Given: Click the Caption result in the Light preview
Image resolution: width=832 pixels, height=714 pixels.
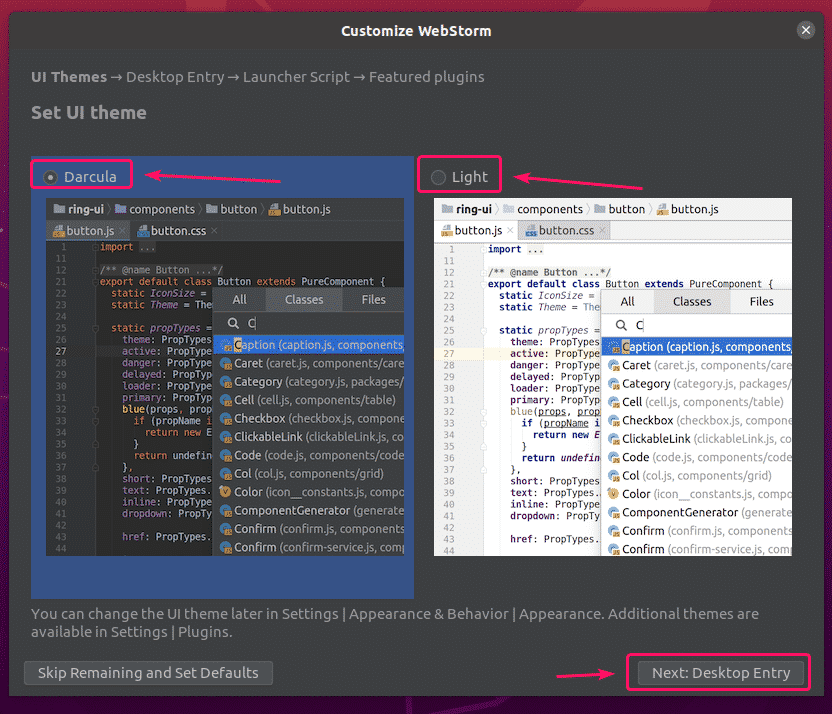Looking at the screenshot, I should click(697, 347).
